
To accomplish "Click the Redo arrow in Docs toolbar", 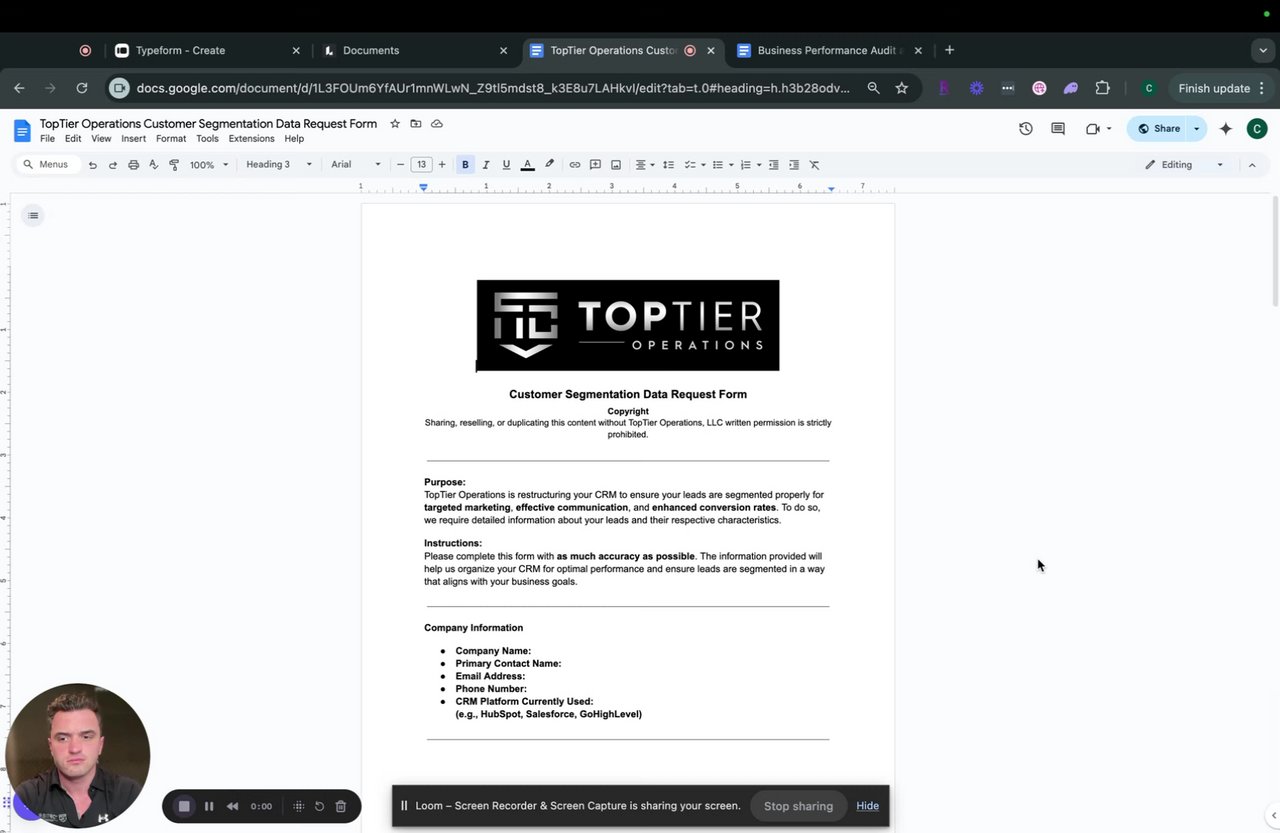I will 112,165.
